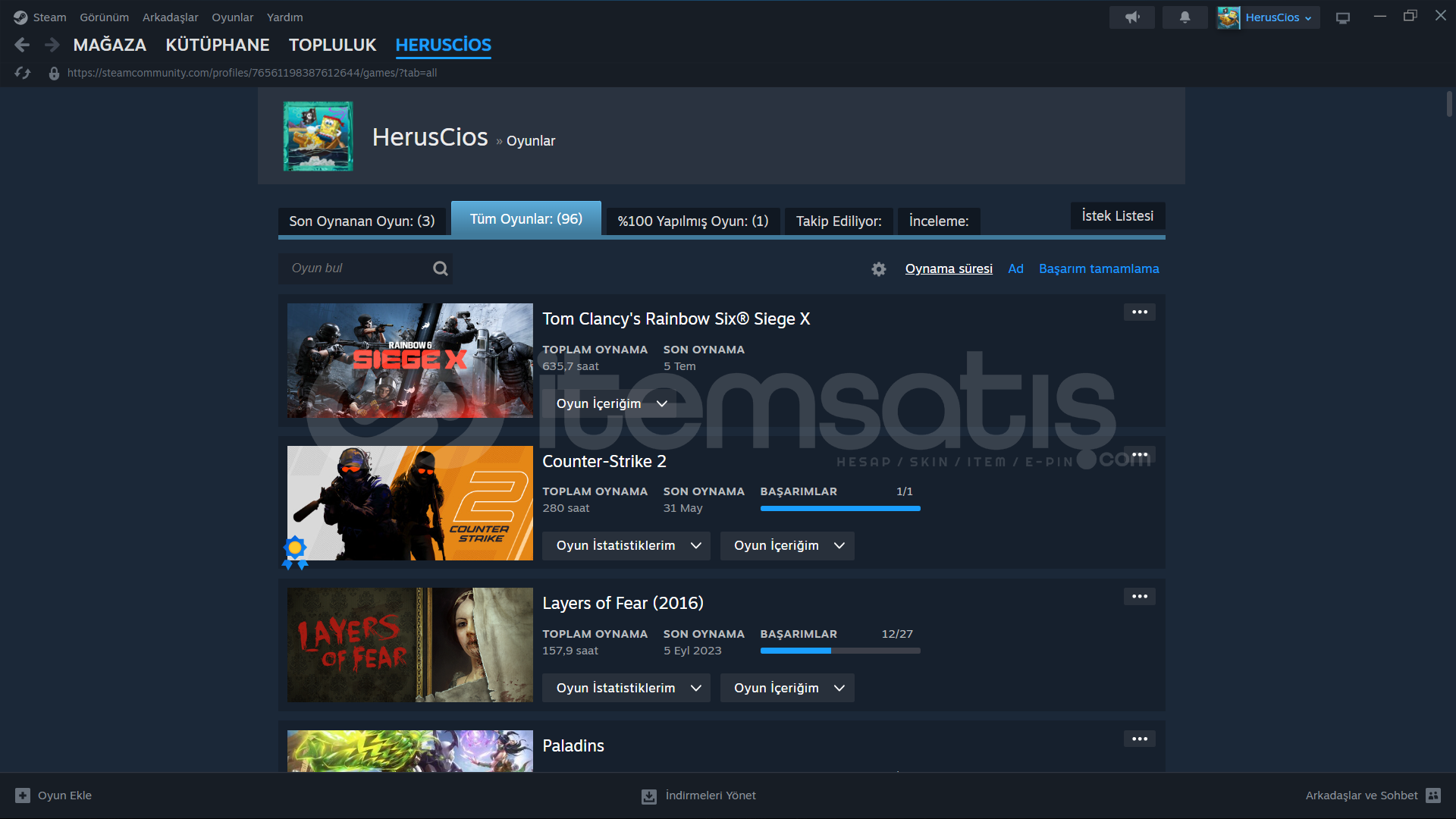
Task: Go to the TOPLULUK section
Action: tap(332, 45)
